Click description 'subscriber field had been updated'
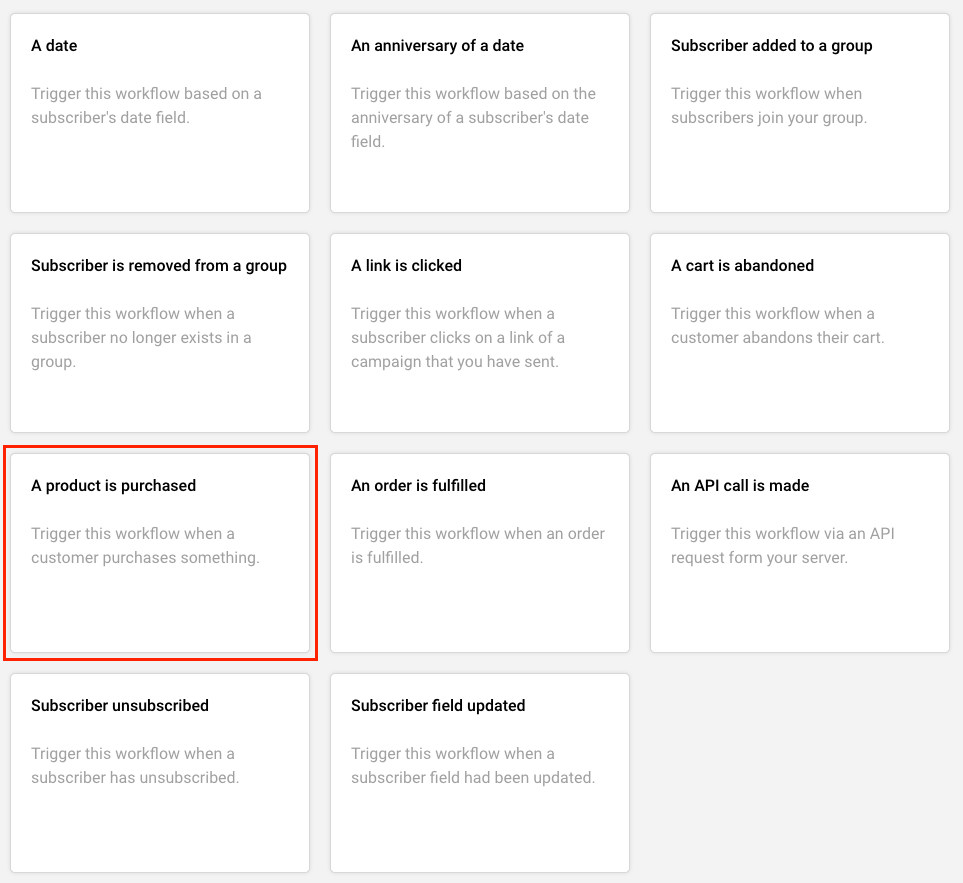 tap(472, 766)
